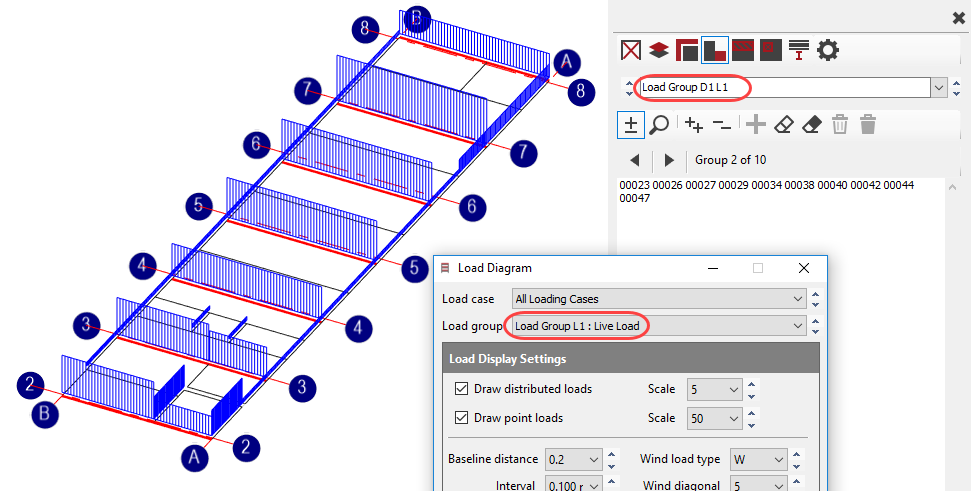Close the side panel with X
Screen dimensions: 971x491
(x=959, y=19)
